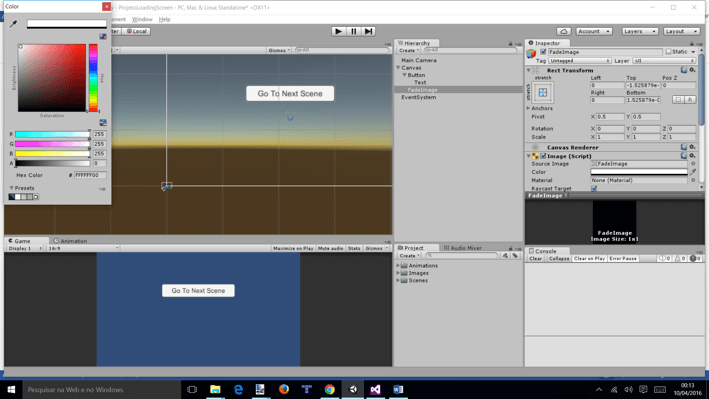Image resolution: width=709 pixels, height=399 pixels.
Task: Click the Cloud services icon
Action: (x=563, y=31)
